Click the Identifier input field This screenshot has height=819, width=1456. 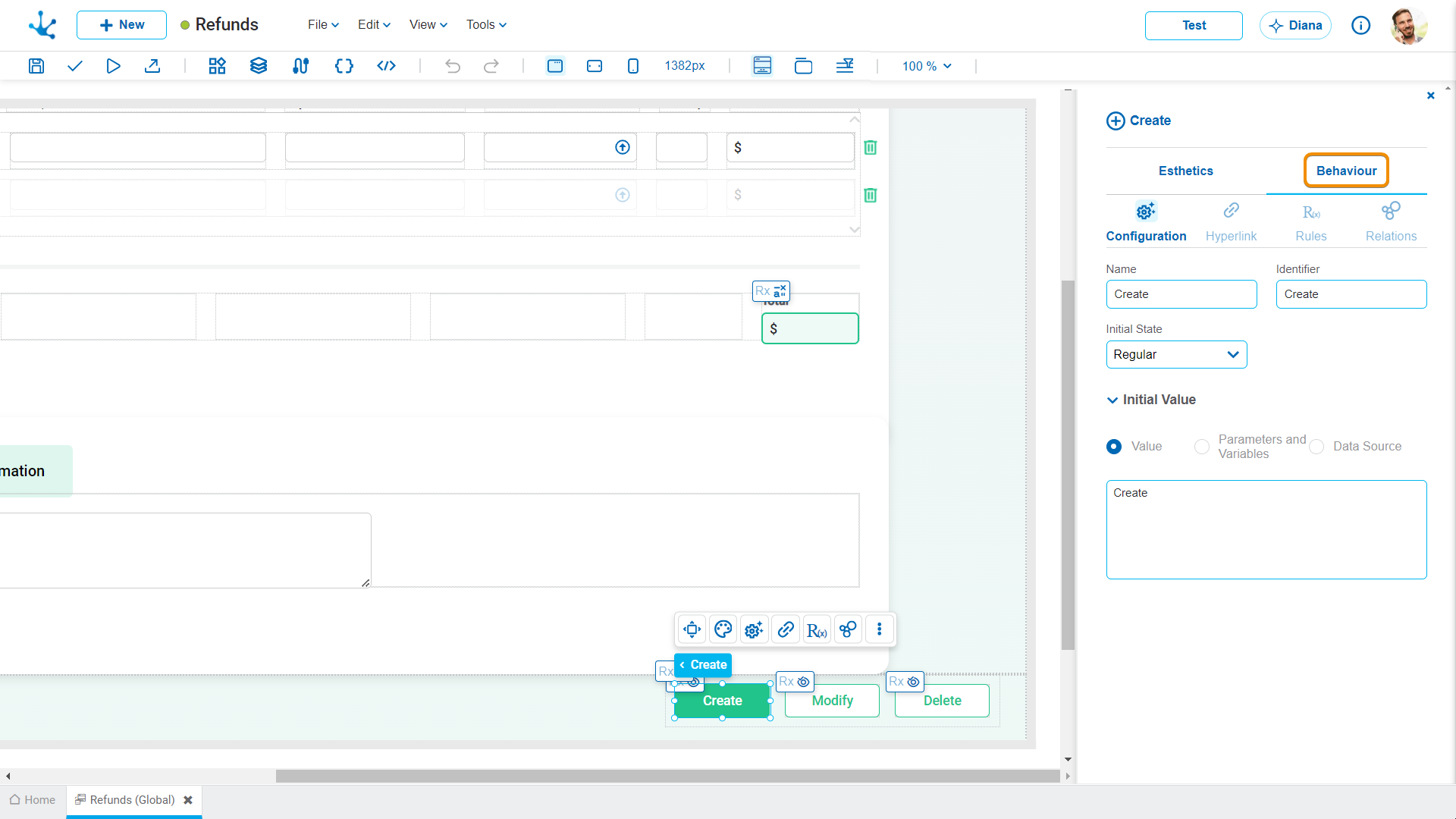[1351, 294]
